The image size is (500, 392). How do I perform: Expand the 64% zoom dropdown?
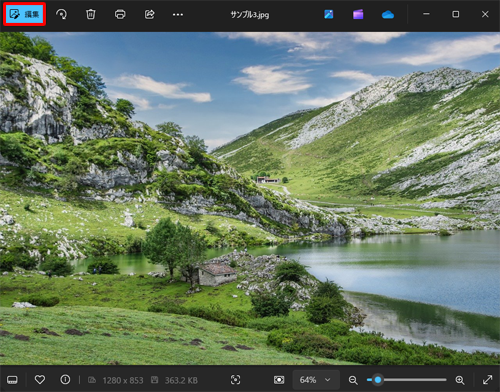point(315,380)
